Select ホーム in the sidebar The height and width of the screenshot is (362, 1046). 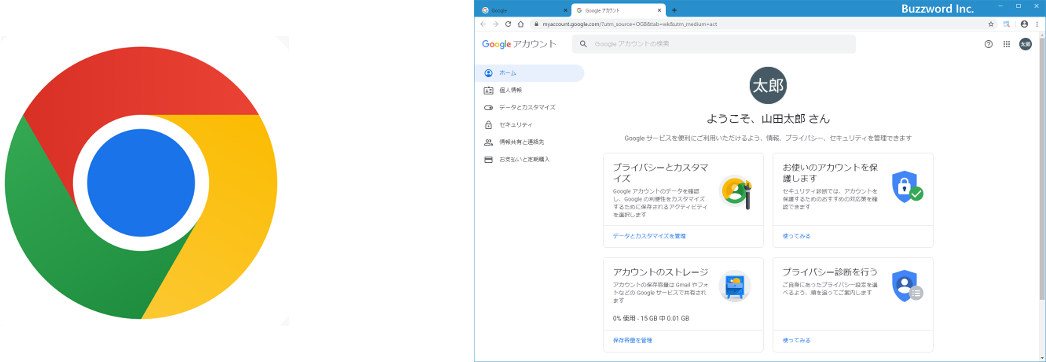(x=530, y=73)
